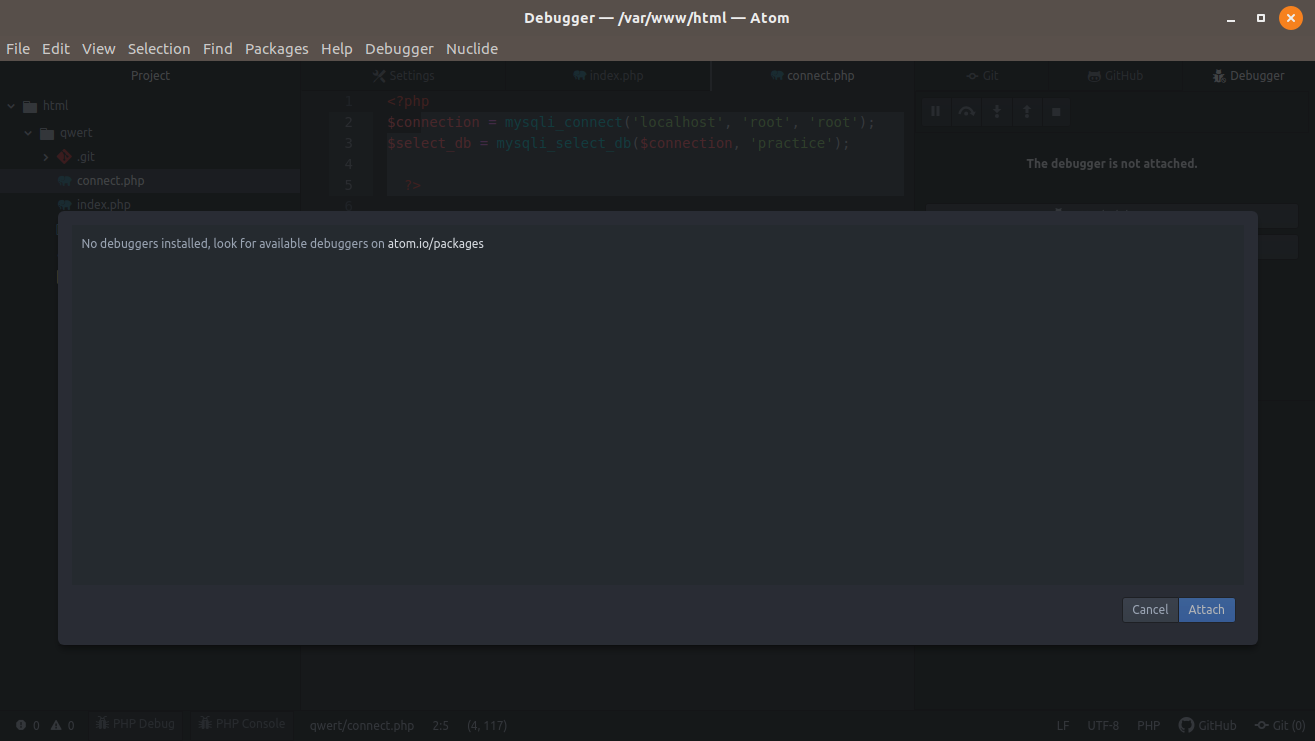Open the File menu
This screenshot has width=1315, height=741.
pos(18,48)
